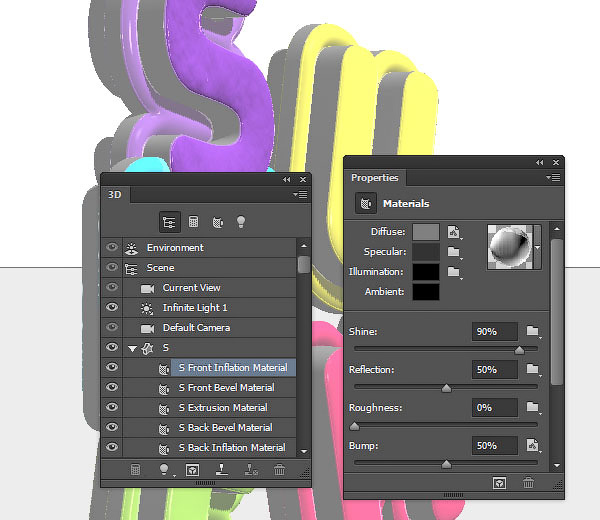This screenshot has height=520, width=600.
Task: Toggle visibility of Environment
Action: (112, 248)
